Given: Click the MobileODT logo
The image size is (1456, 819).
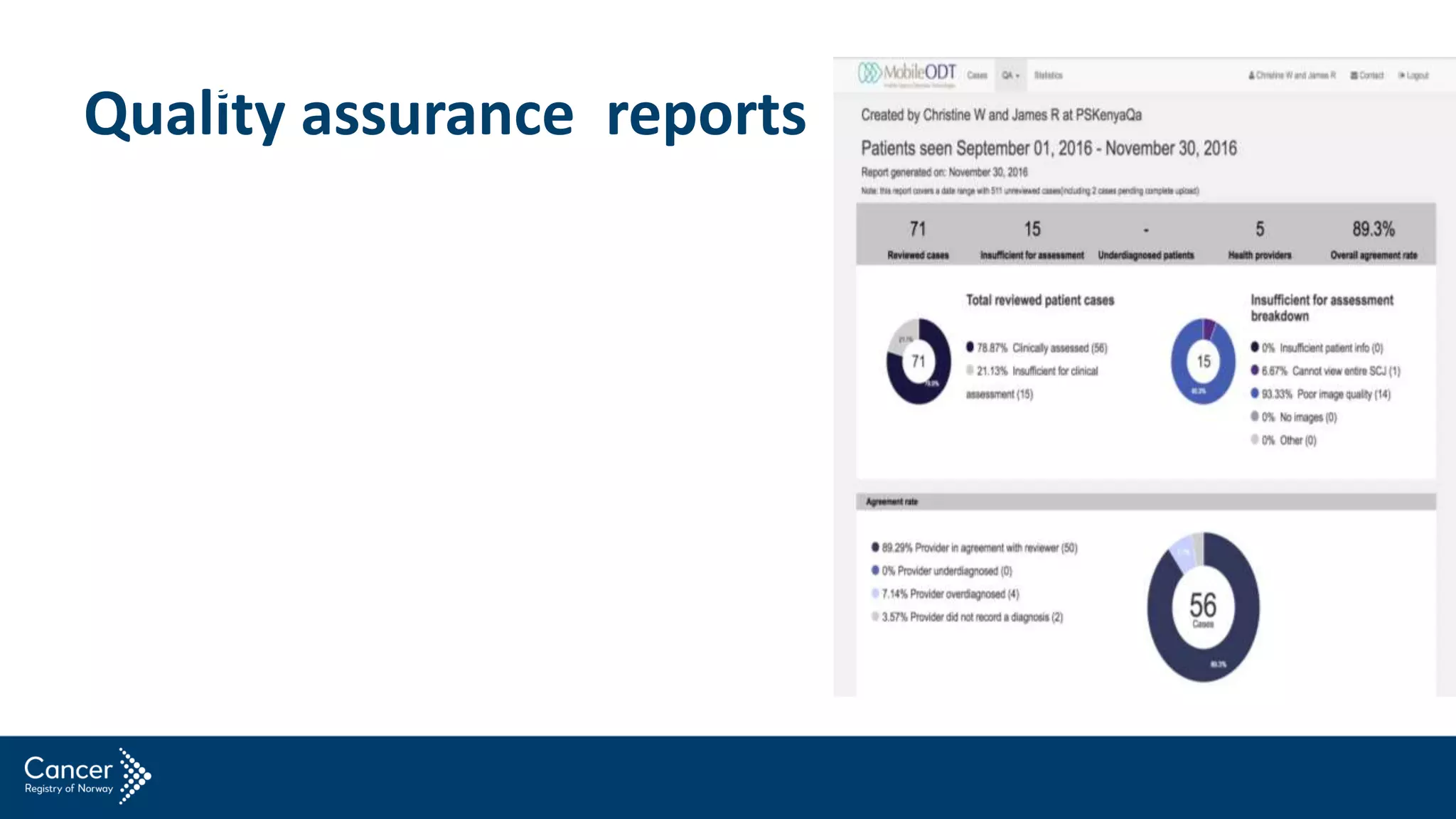Looking at the screenshot, I should click(907, 74).
